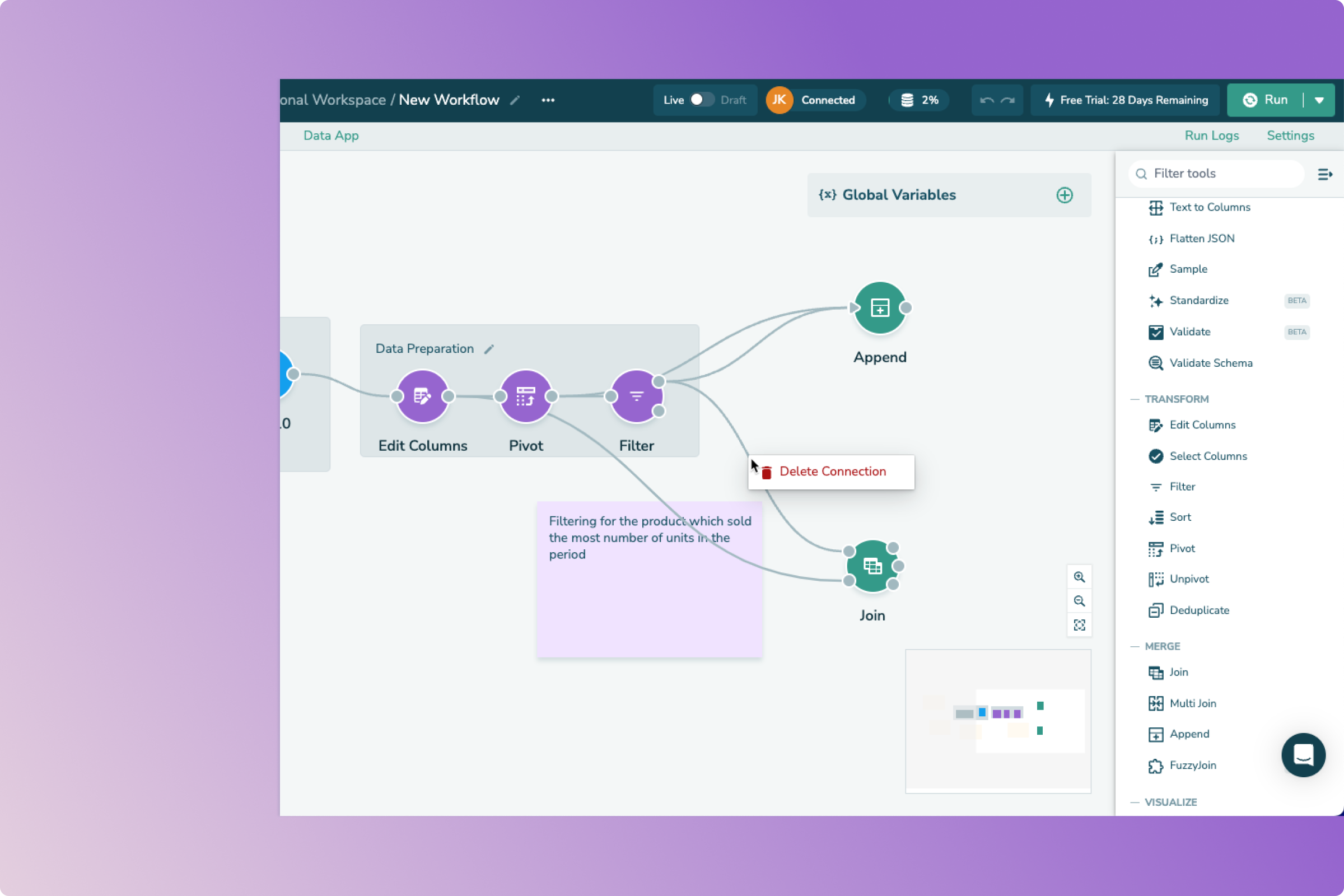Image resolution: width=1344 pixels, height=896 pixels.
Task: Open the Settings tab
Action: (x=1290, y=136)
